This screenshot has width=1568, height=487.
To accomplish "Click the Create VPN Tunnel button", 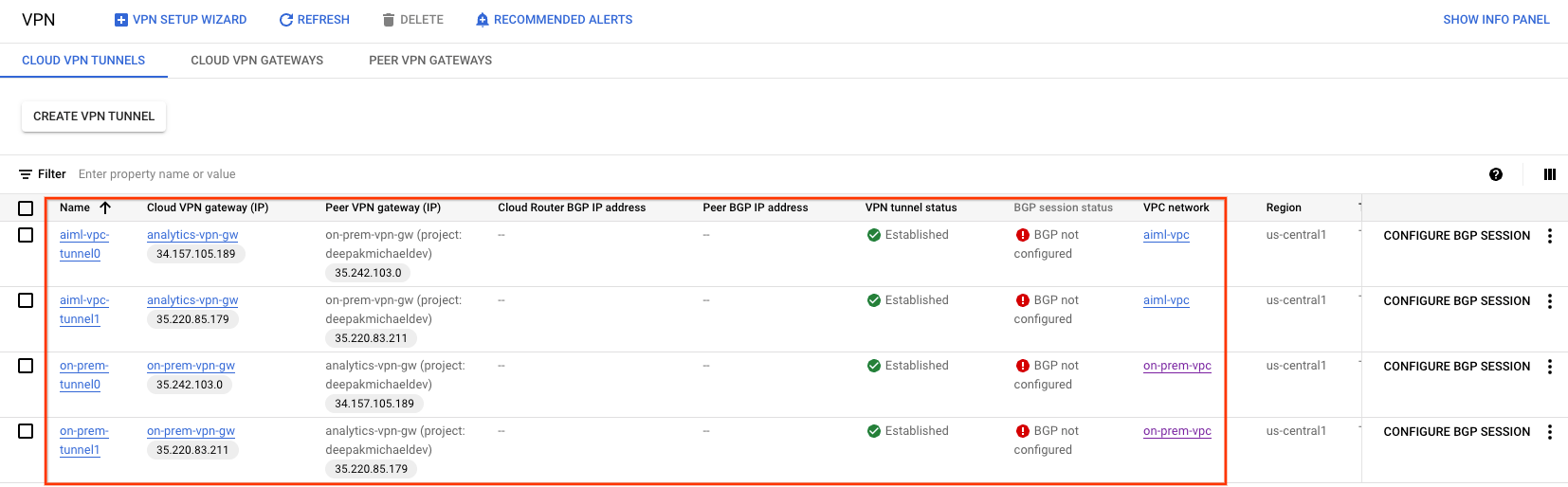I will pos(94,117).
